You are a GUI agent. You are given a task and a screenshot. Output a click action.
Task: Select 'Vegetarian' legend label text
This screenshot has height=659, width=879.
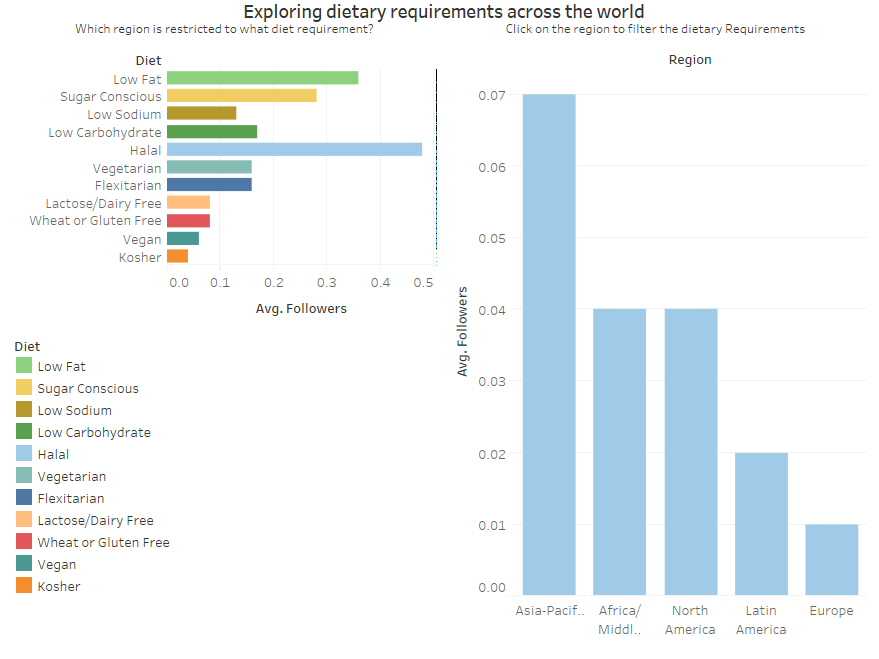(72, 476)
